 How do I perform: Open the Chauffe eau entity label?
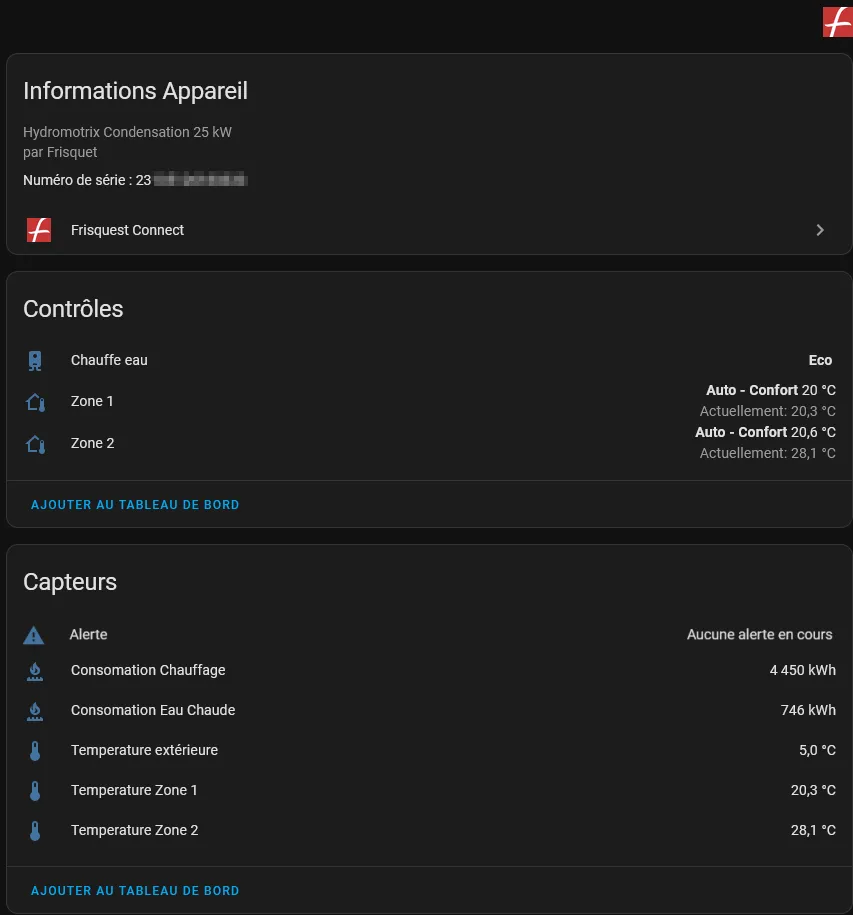(109, 360)
